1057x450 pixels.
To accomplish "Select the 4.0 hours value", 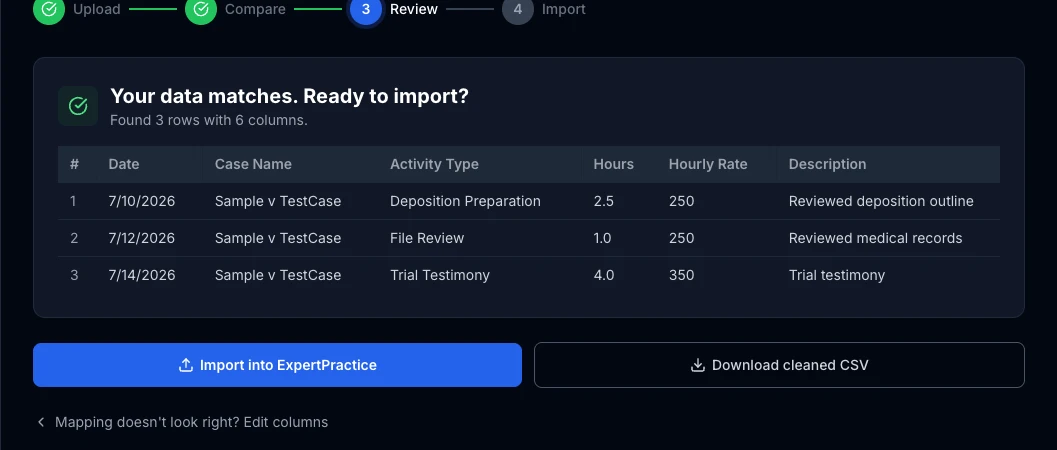I will pos(603,276).
